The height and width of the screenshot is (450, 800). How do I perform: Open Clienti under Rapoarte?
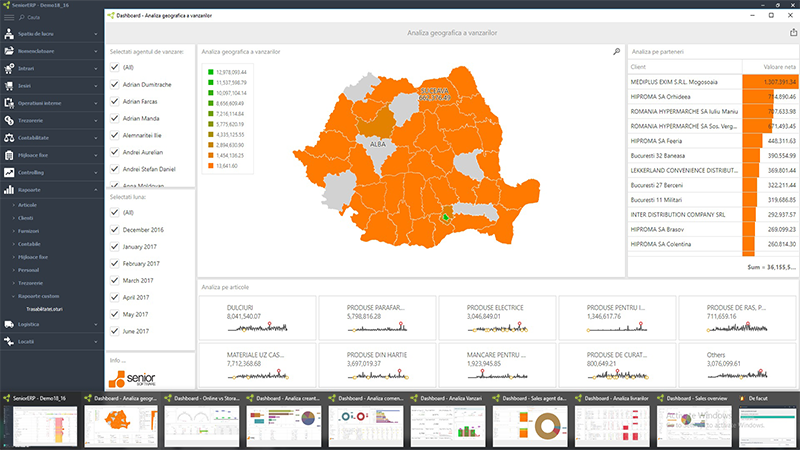[x=26, y=218]
